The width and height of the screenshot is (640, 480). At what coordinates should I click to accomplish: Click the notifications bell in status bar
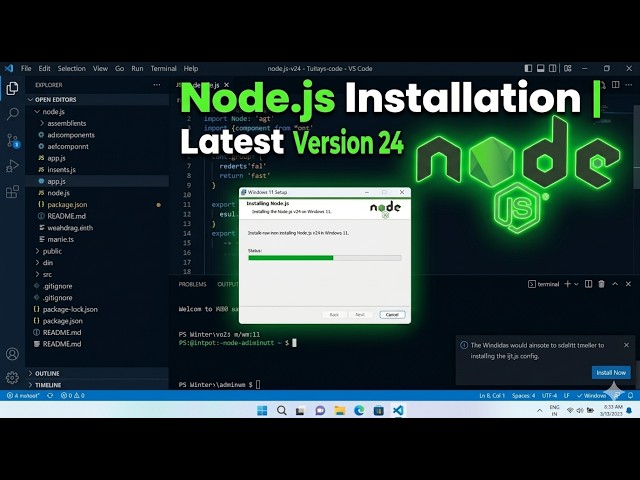click(631, 395)
